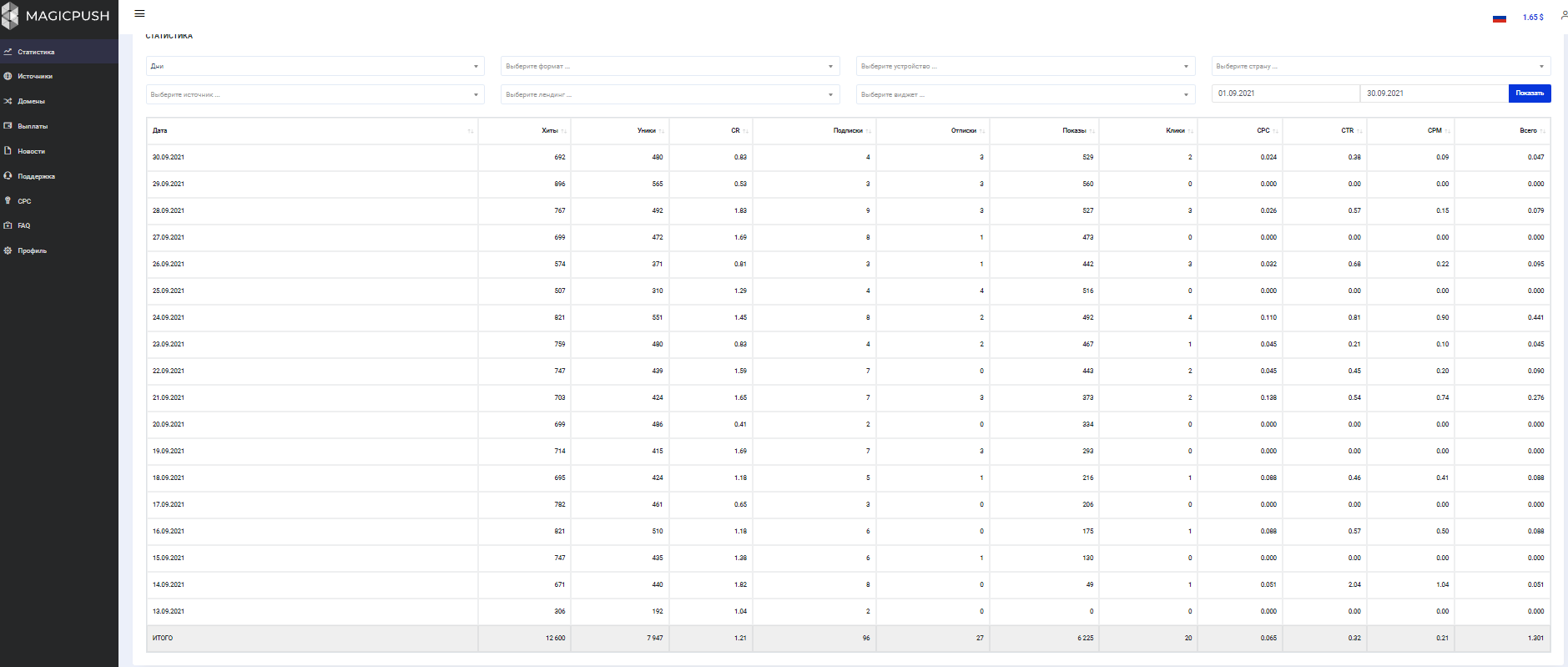Expand the 'Выберите страну' dropdown
Screen dimensions: 1568x667
point(1380,66)
